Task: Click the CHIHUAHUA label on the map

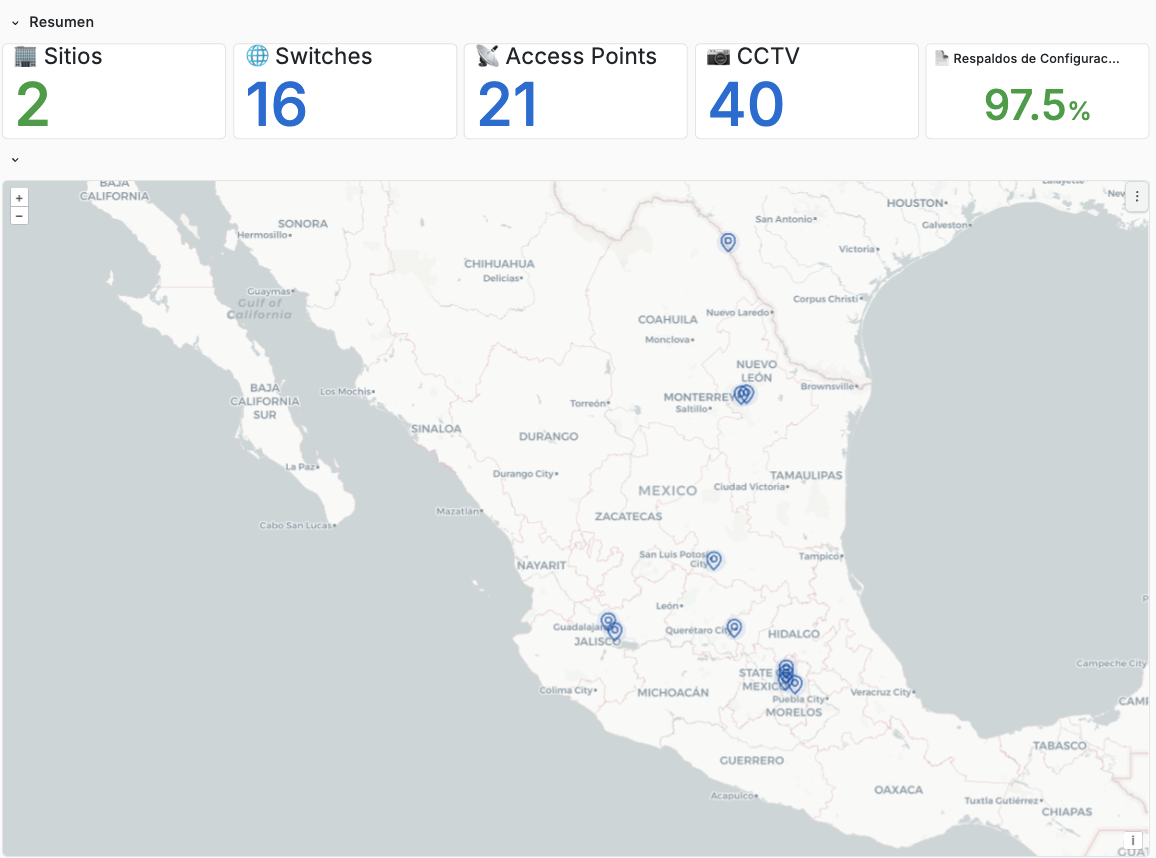Action: click(499, 264)
